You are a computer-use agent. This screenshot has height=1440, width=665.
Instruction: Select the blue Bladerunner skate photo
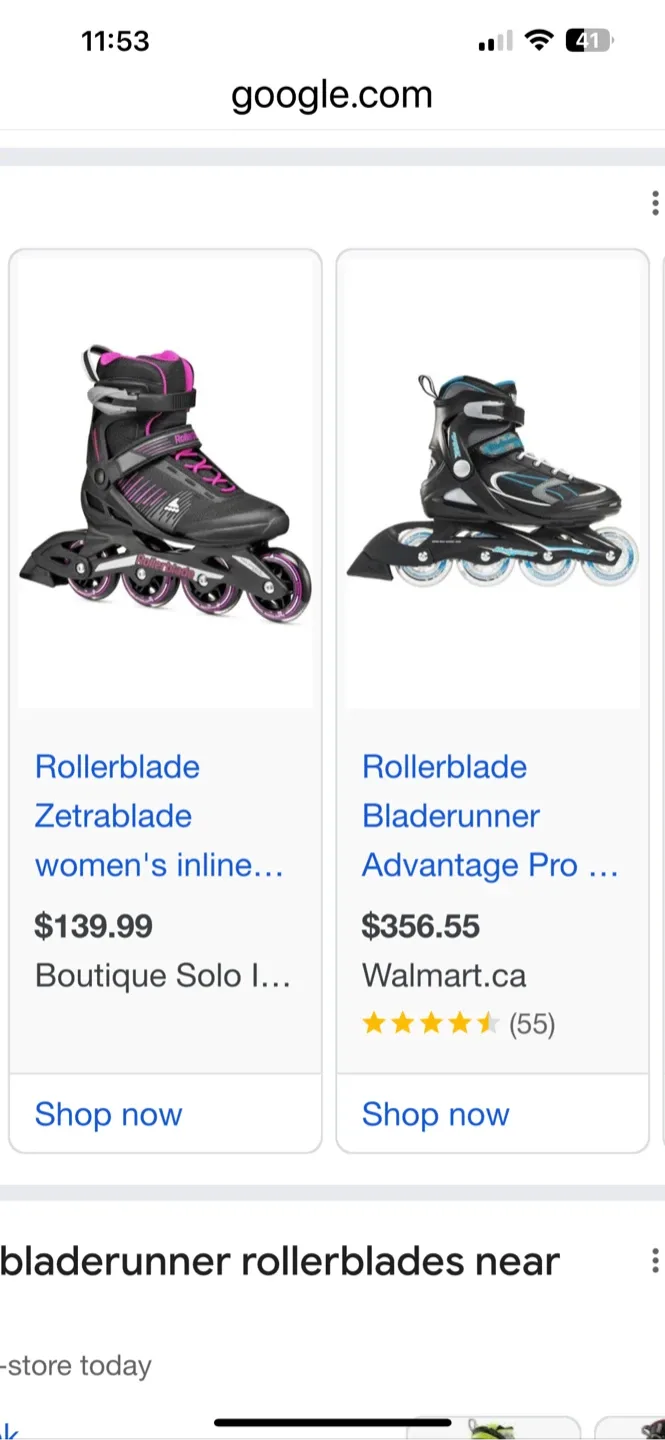tap(492, 477)
